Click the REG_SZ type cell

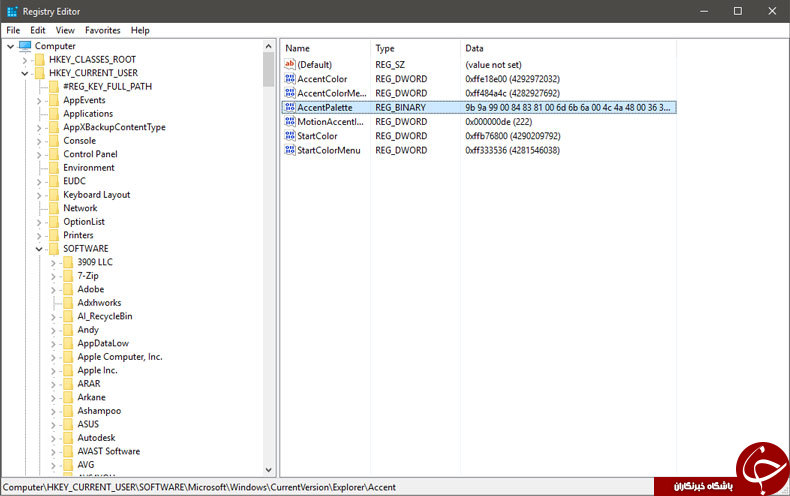pyautogui.click(x=390, y=65)
